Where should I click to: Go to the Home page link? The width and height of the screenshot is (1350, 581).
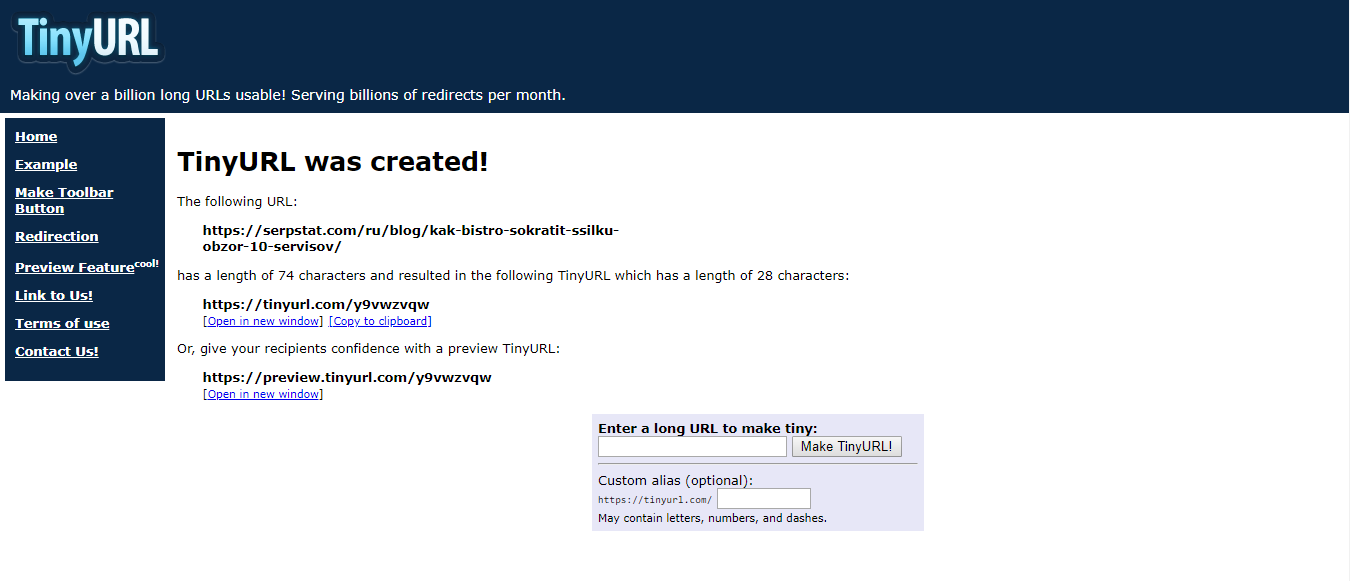point(36,137)
